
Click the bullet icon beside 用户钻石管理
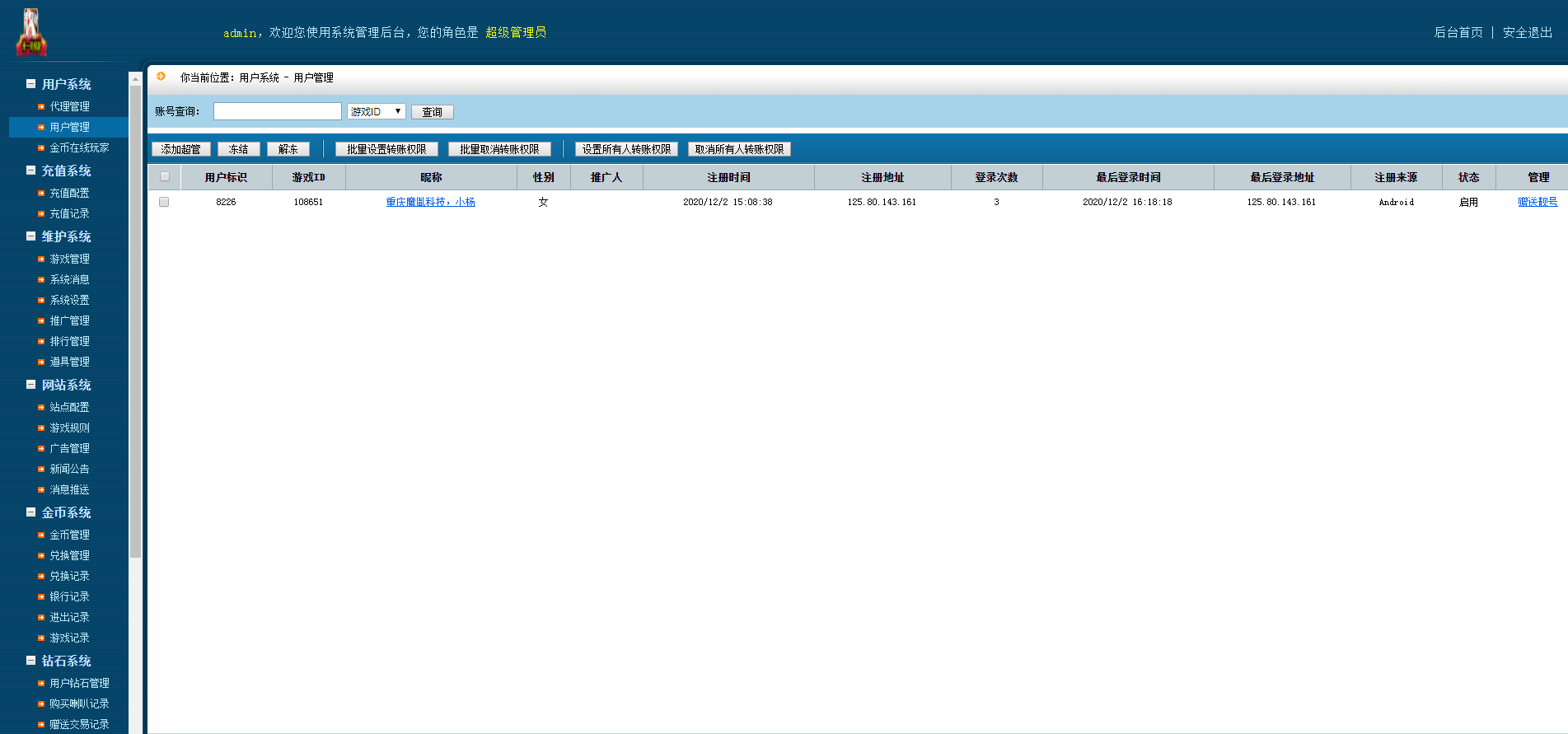[41, 683]
